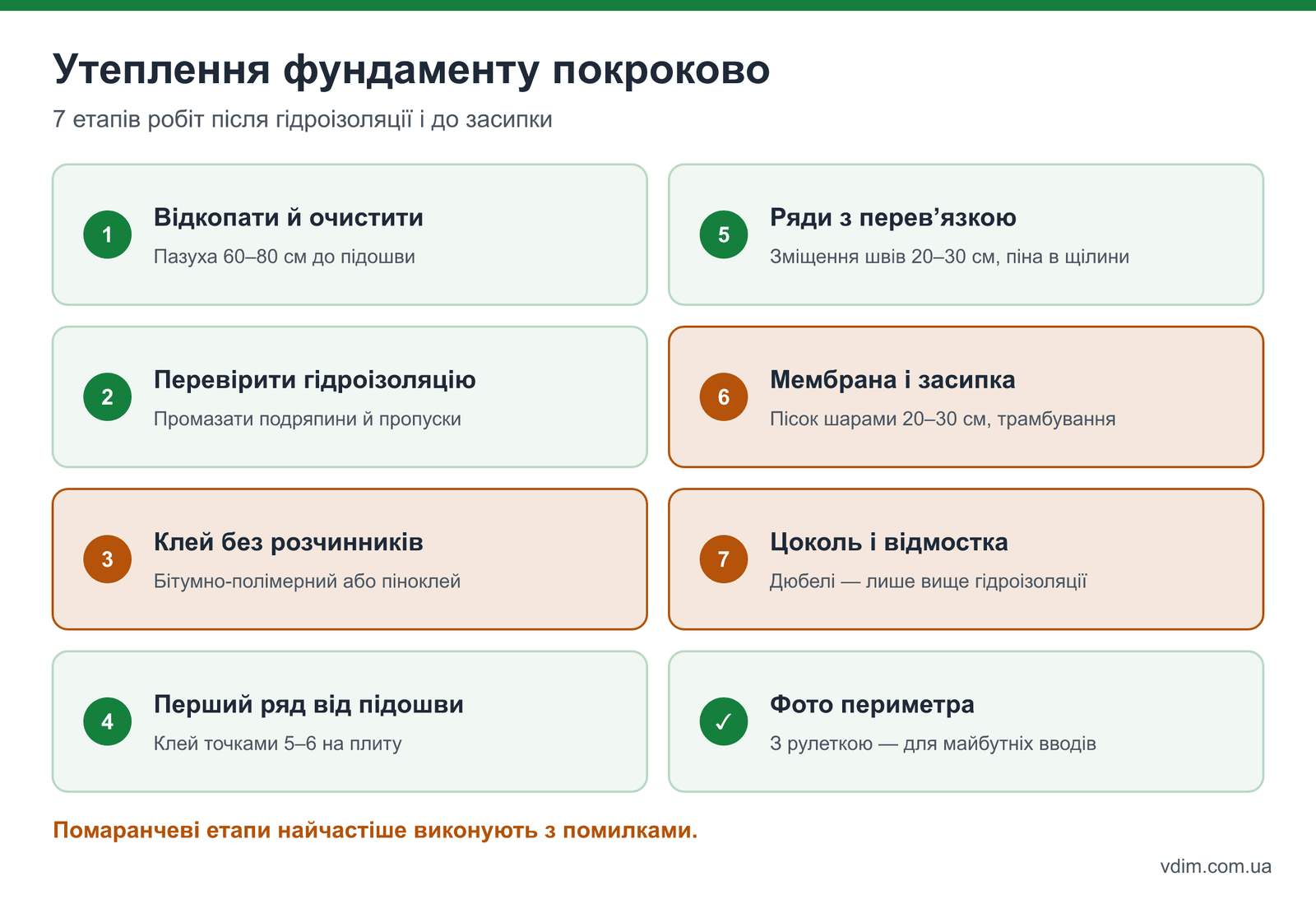Screen dimensions: 1316x899
Task: Click the orange step 7 circle
Action: click(724, 559)
